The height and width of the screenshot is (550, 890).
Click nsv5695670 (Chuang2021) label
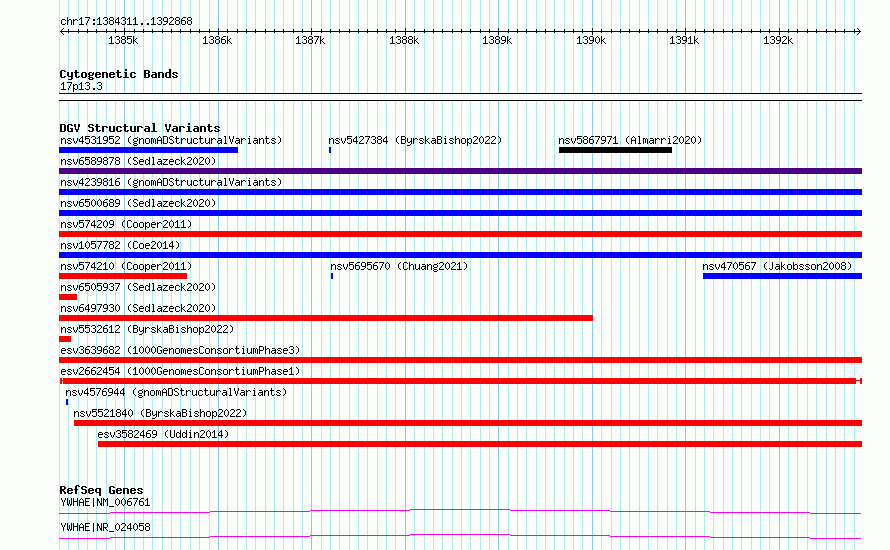pos(399,266)
